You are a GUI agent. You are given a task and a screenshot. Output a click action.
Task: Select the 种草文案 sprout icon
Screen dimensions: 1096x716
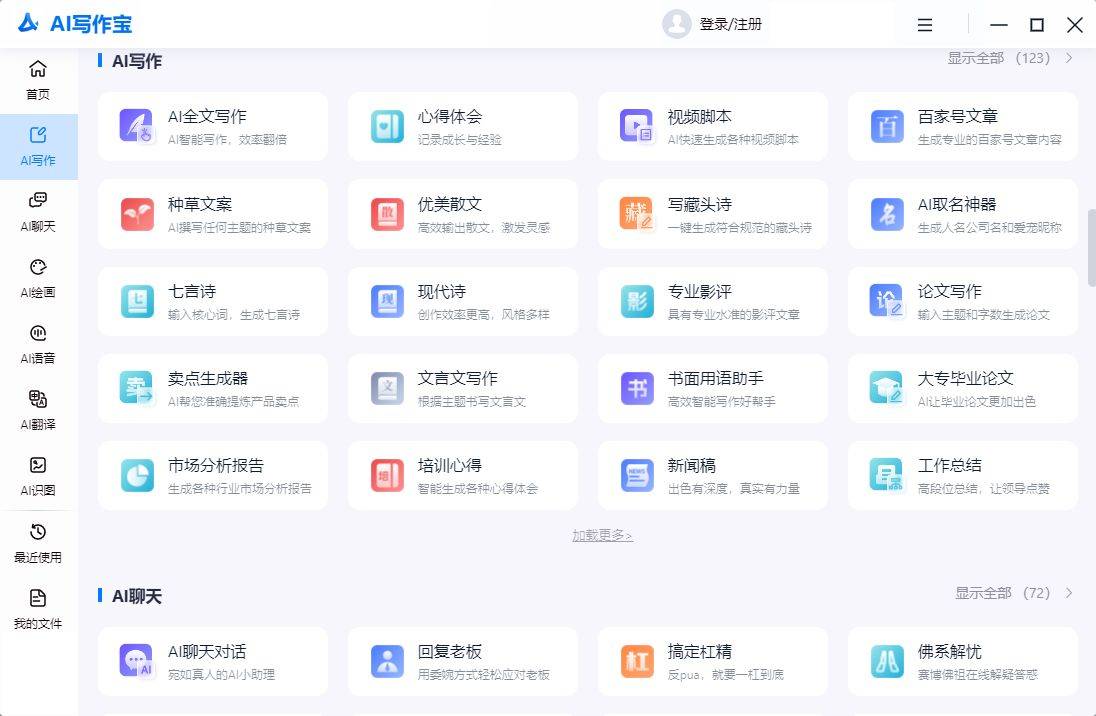[136, 214]
